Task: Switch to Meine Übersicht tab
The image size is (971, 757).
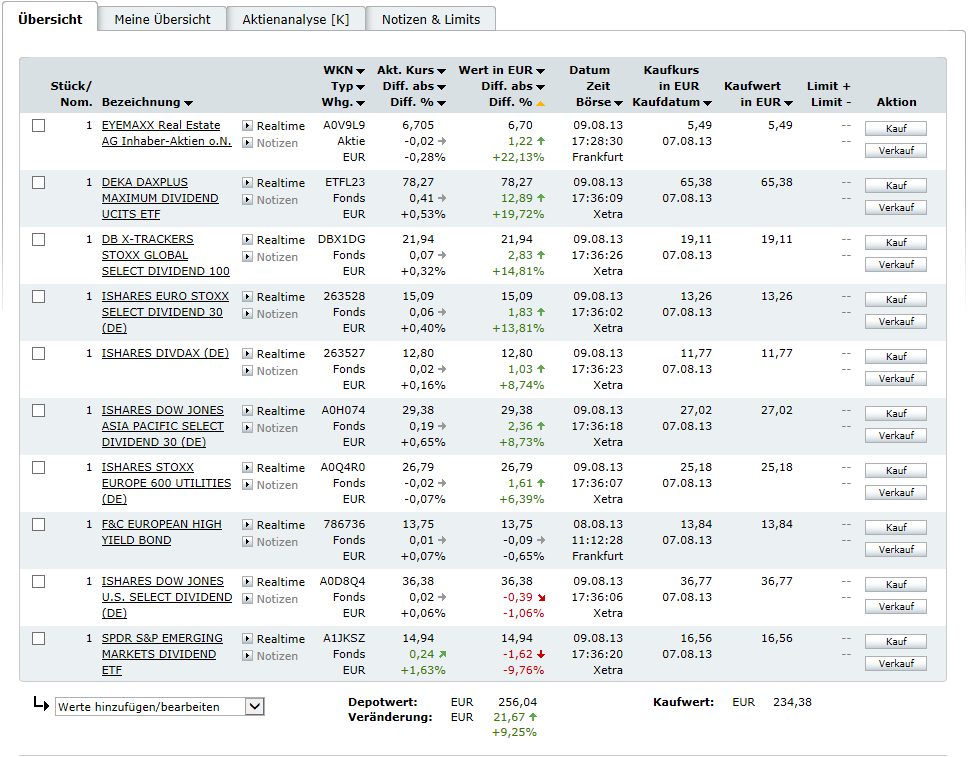Action: [x=162, y=19]
